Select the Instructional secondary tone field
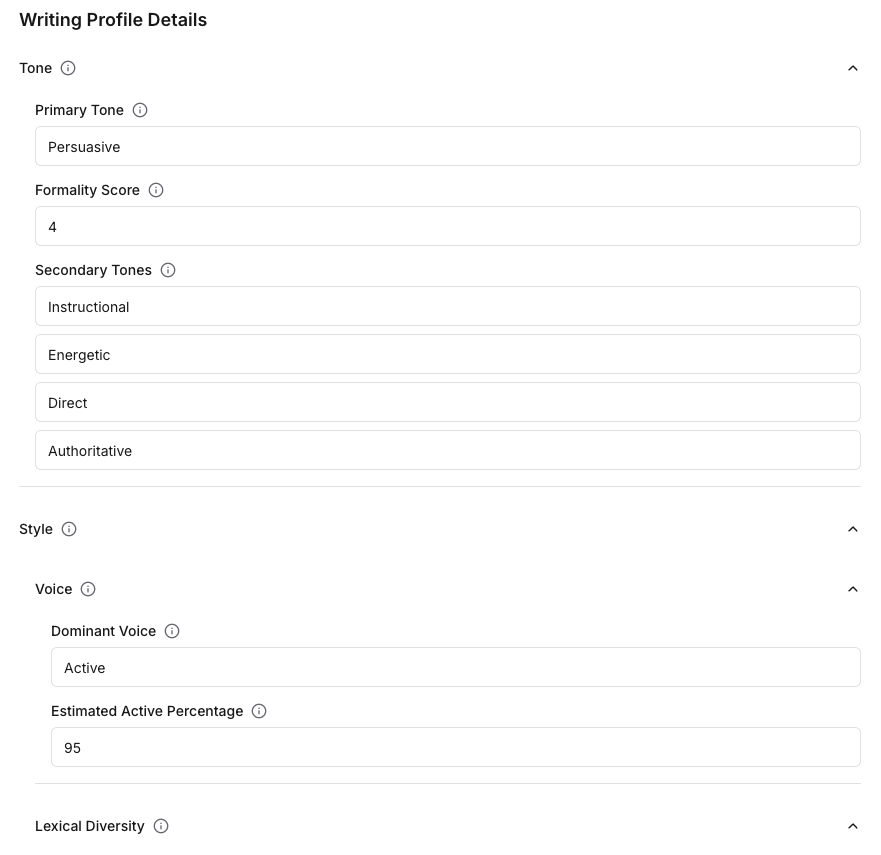 (447, 307)
